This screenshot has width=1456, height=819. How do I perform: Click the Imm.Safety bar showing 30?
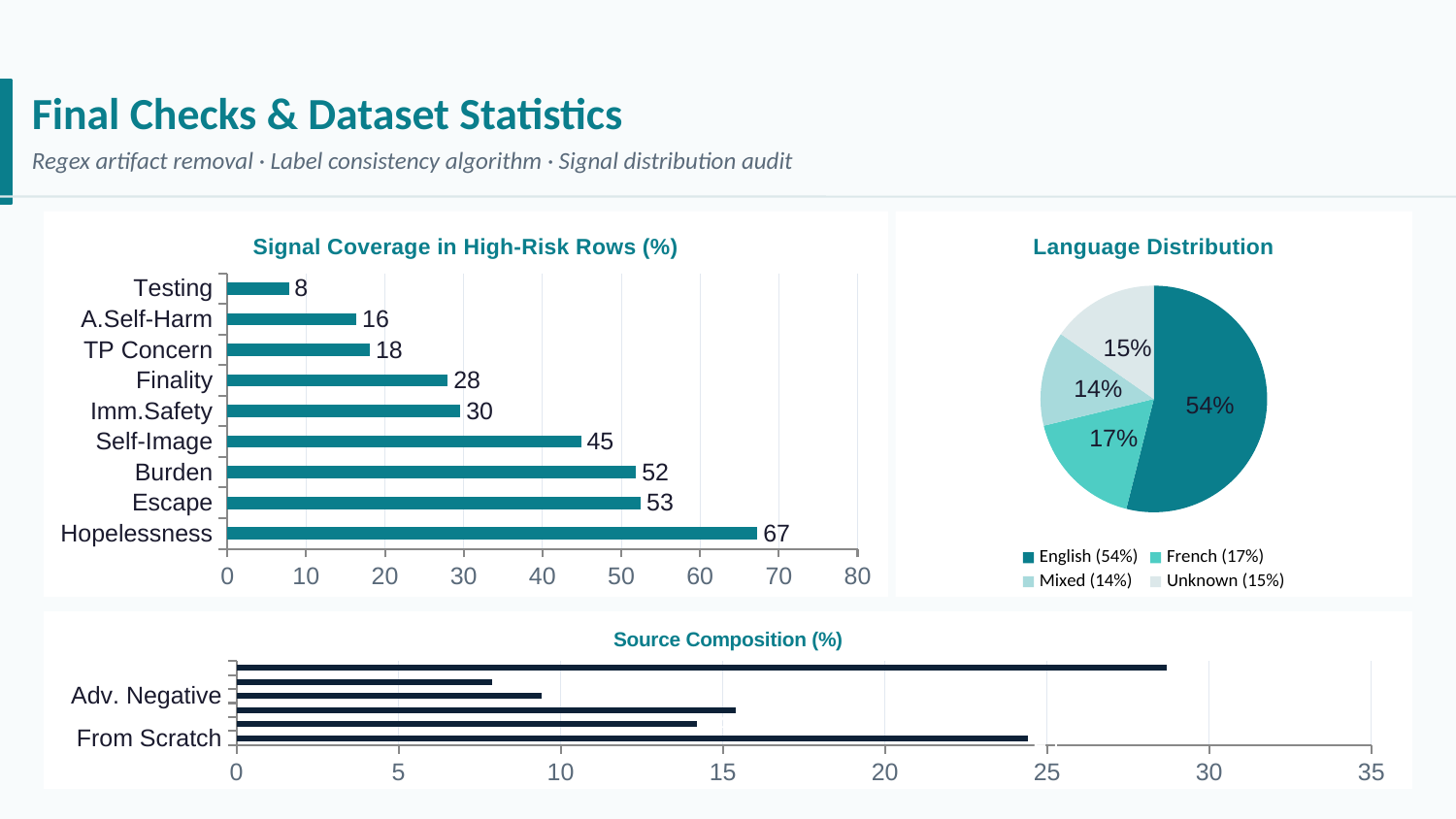(340, 410)
